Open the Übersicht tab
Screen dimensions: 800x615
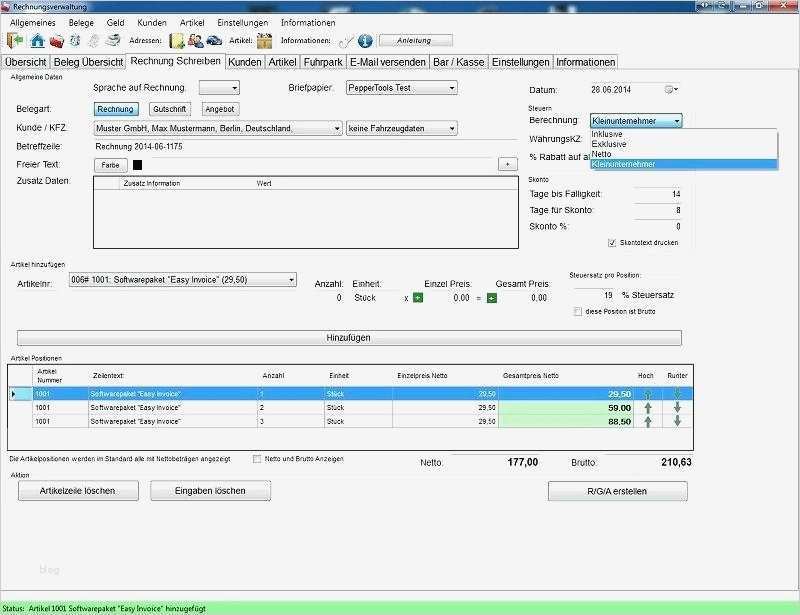coord(26,62)
